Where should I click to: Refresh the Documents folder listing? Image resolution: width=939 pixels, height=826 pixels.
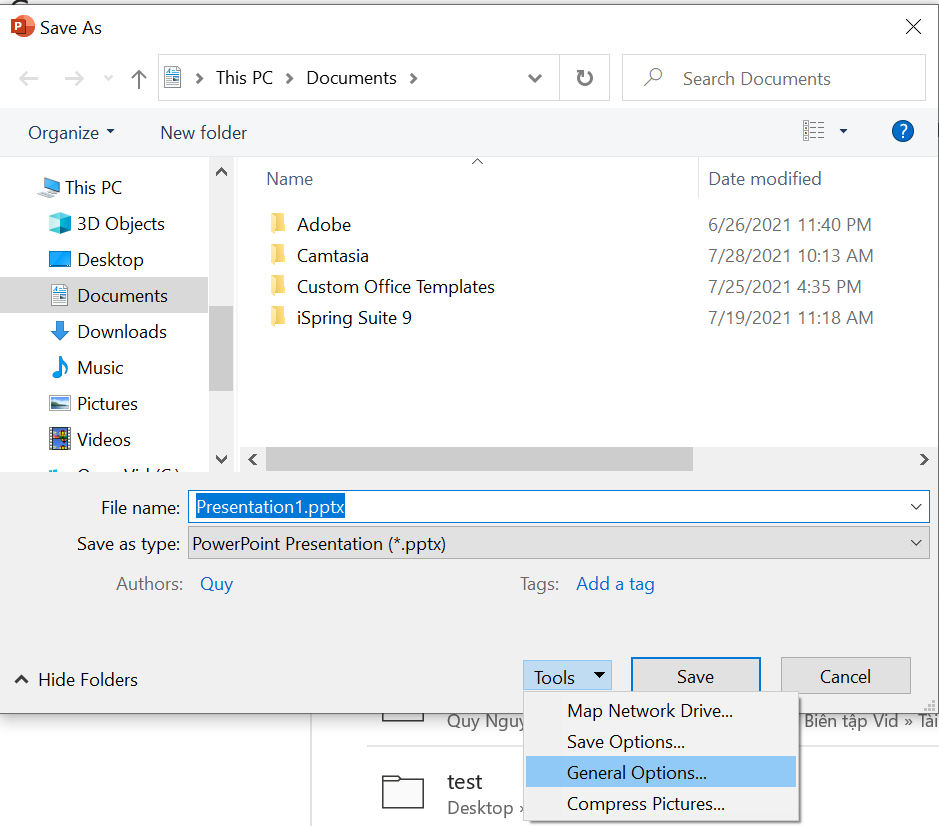pyautogui.click(x=584, y=78)
